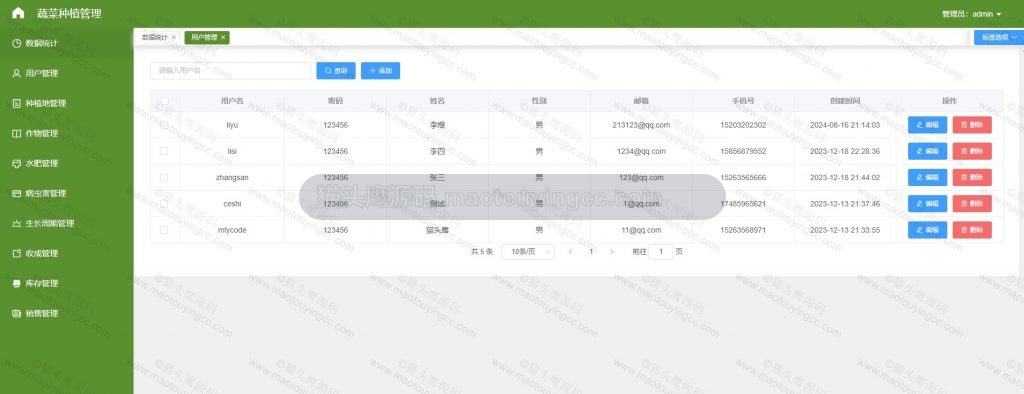Click the 查询 search button
The image size is (1024, 394).
[x=336, y=71]
